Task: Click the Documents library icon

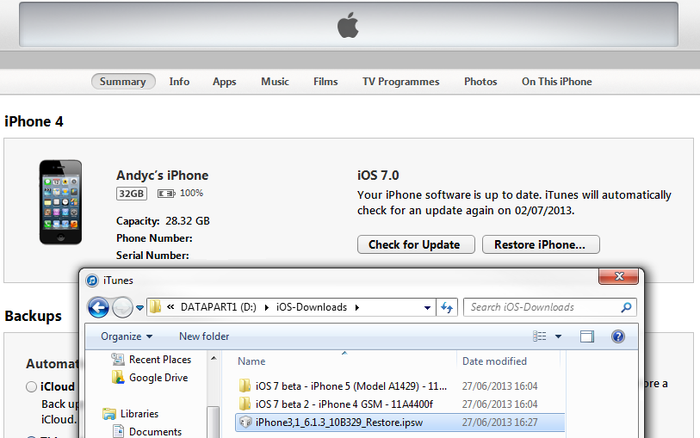Action: 118,431
